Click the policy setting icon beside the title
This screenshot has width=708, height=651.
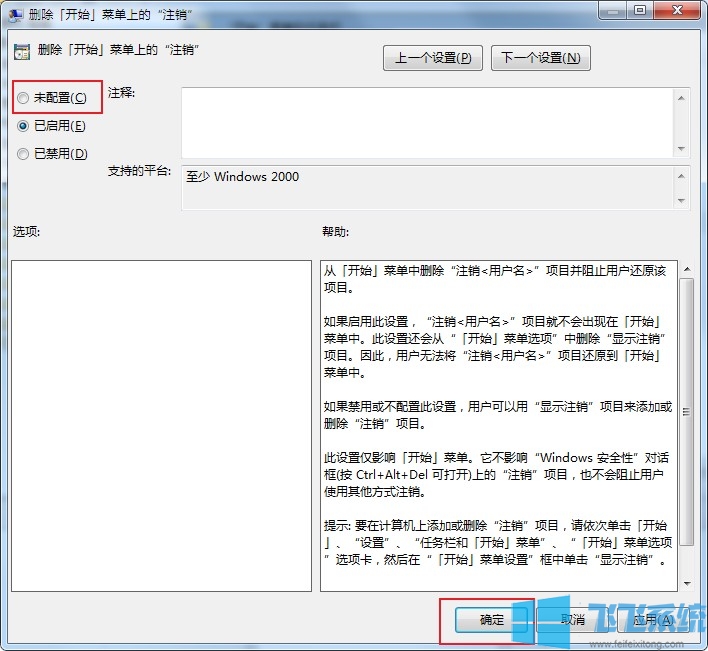22,52
